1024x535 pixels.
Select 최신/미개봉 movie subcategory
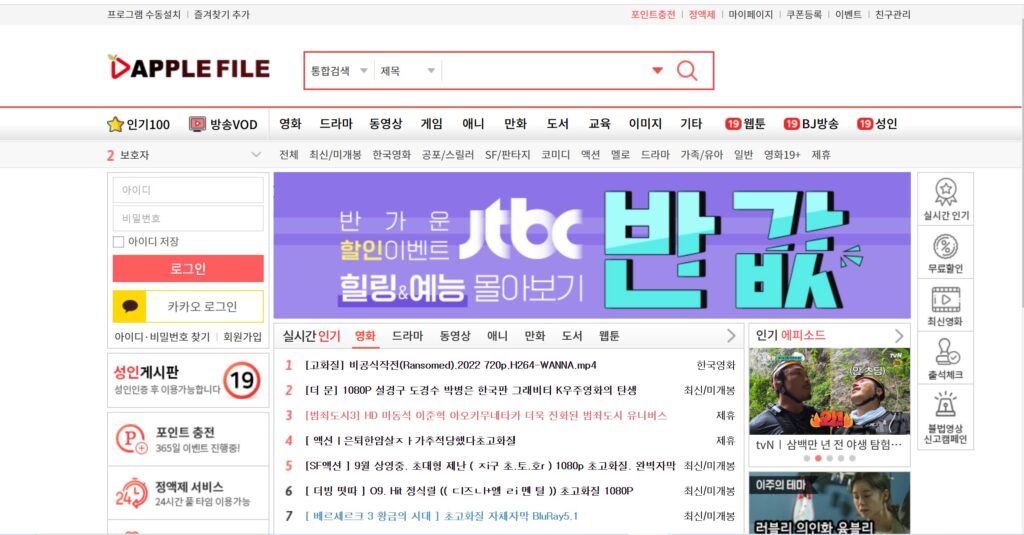point(335,155)
